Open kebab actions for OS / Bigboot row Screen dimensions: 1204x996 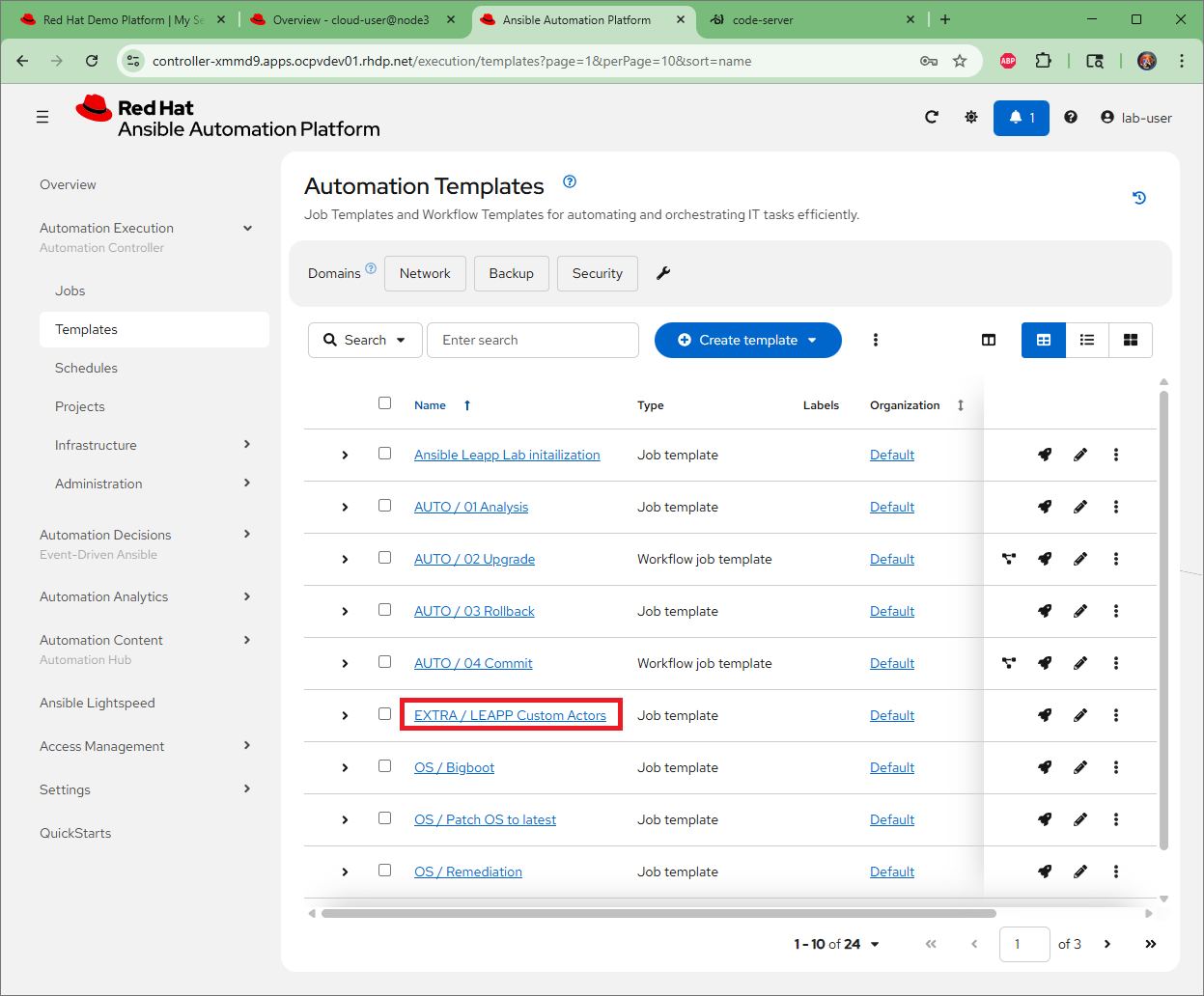tap(1116, 767)
